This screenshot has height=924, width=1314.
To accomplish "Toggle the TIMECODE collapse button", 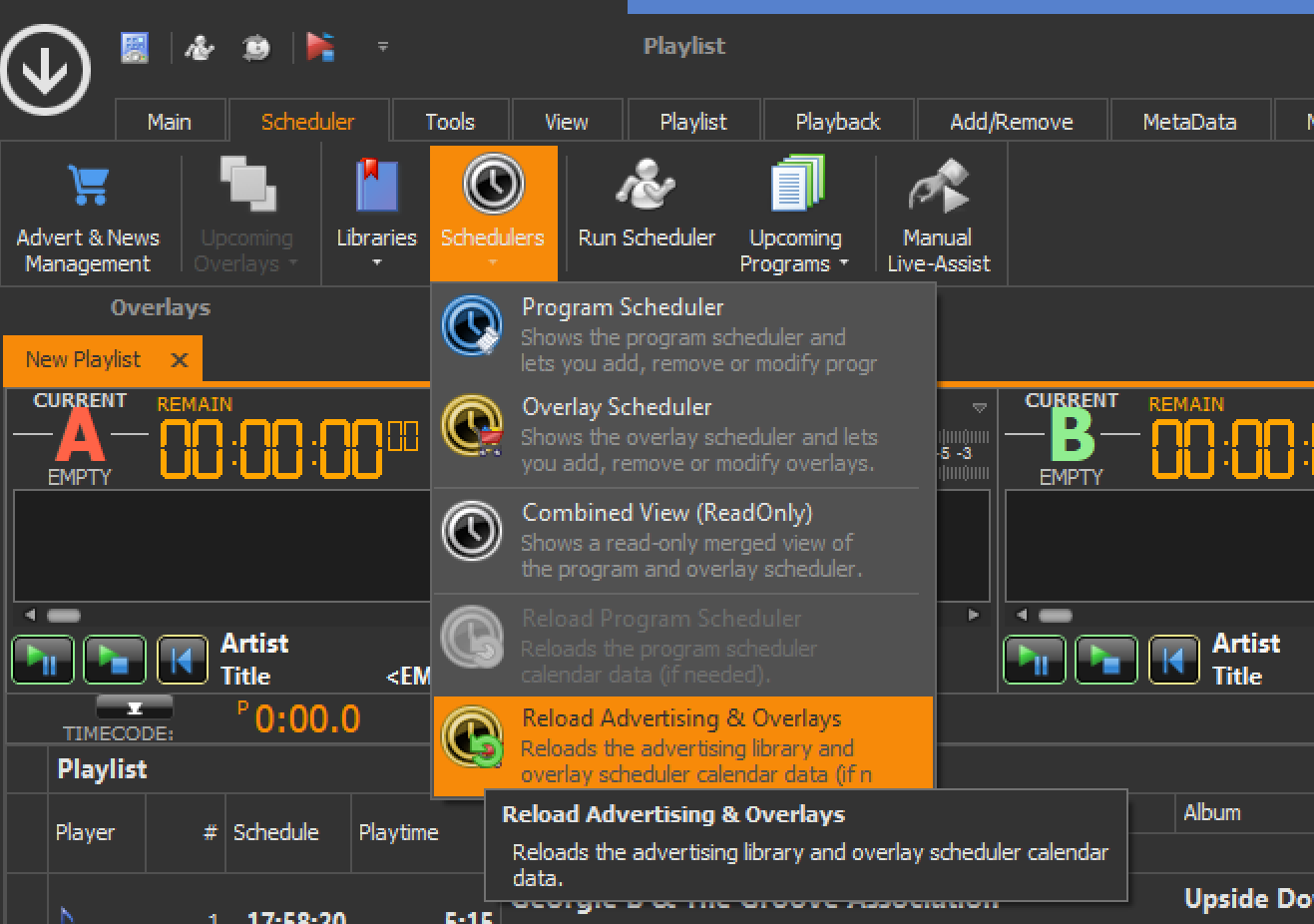I will (135, 708).
